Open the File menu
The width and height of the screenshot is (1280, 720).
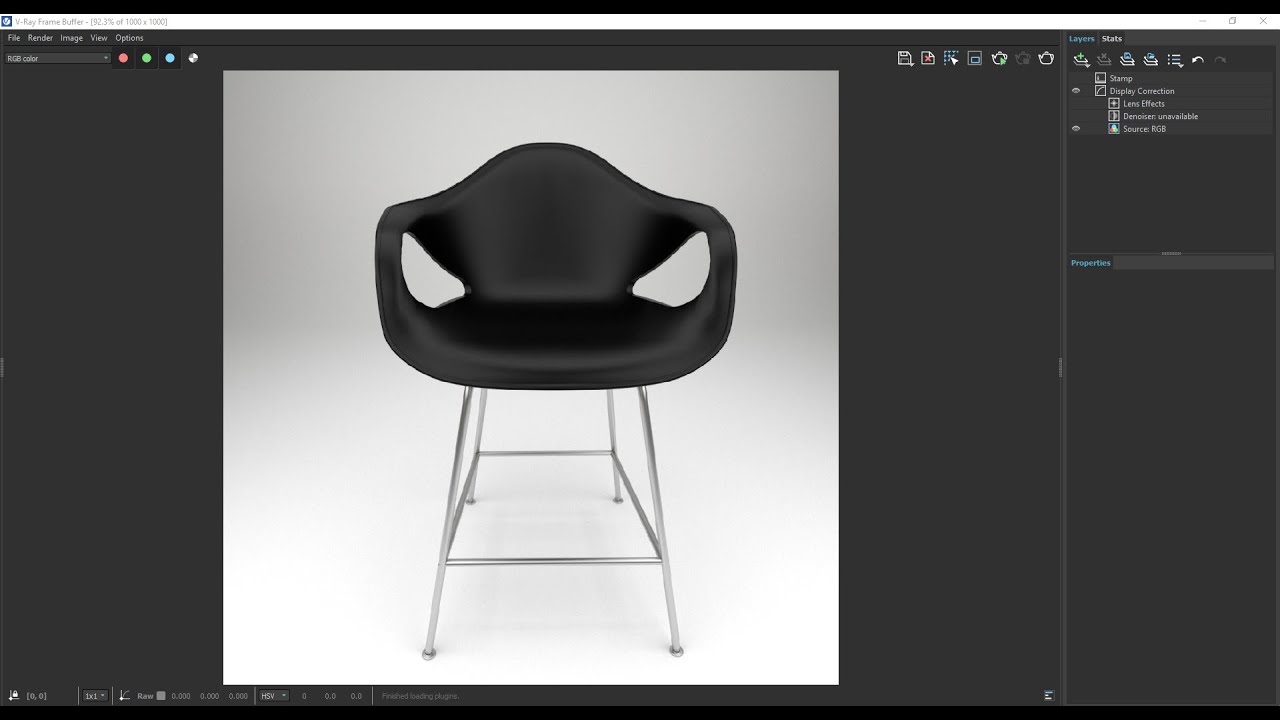coord(14,38)
